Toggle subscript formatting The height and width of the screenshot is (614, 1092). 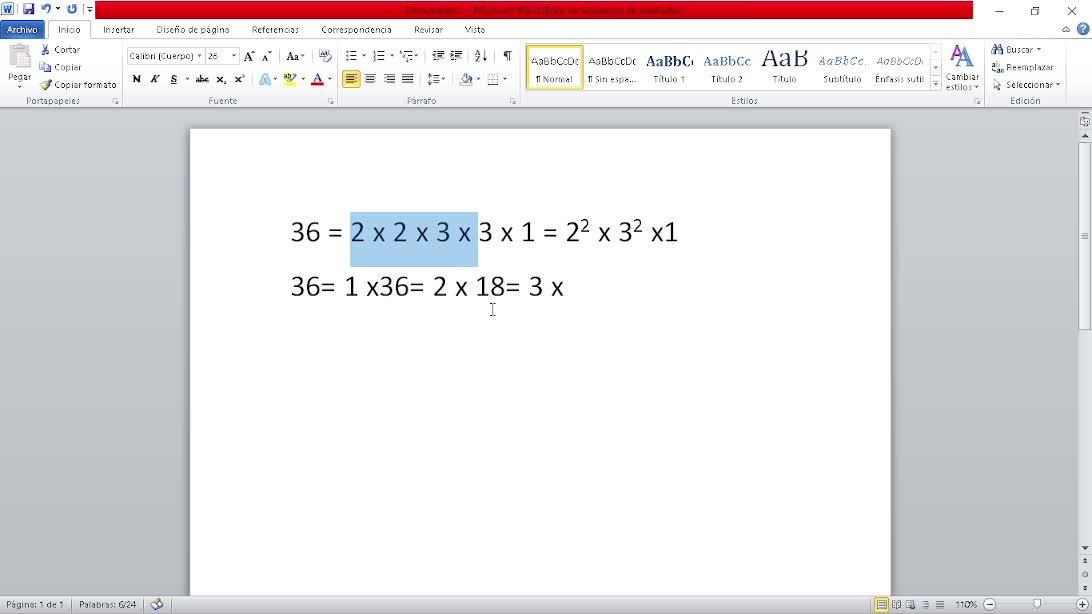(221, 79)
